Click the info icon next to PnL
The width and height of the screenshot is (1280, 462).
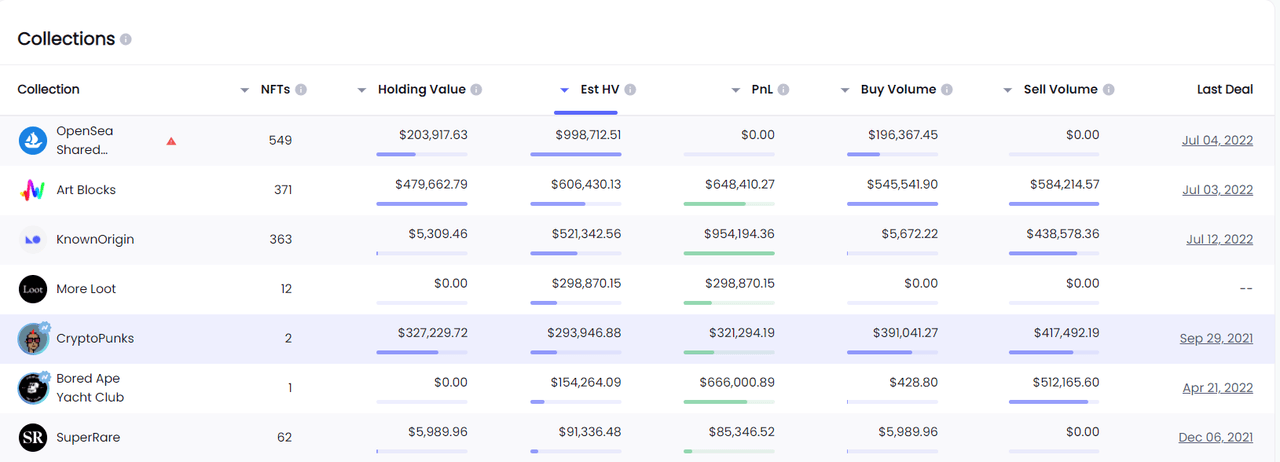pyautogui.click(x=783, y=90)
